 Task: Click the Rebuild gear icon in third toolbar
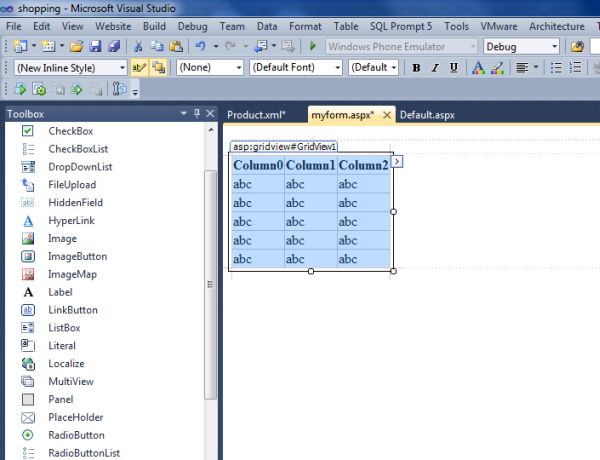pos(39,90)
